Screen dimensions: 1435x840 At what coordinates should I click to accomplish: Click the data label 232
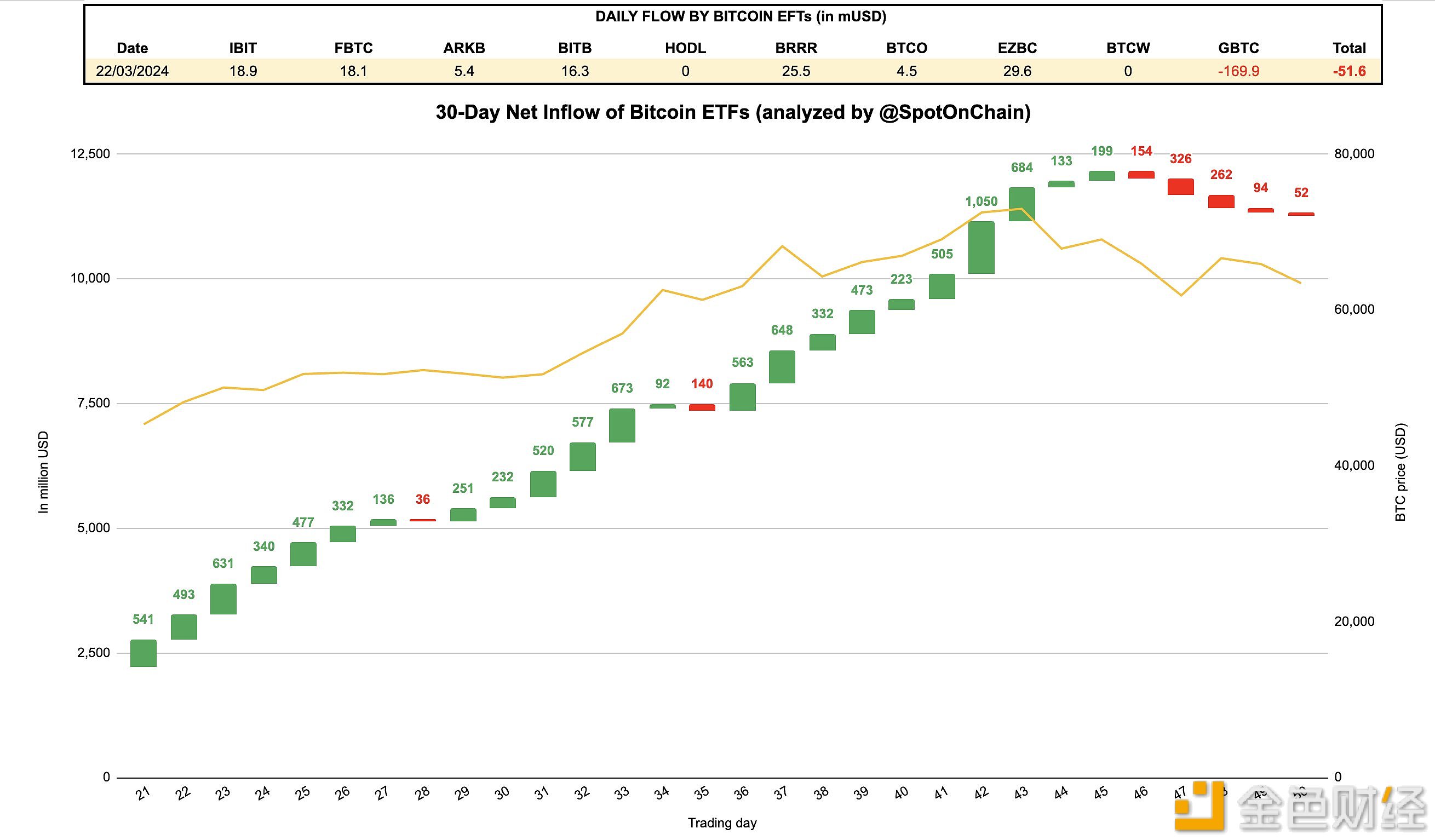[x=502, y=476]
